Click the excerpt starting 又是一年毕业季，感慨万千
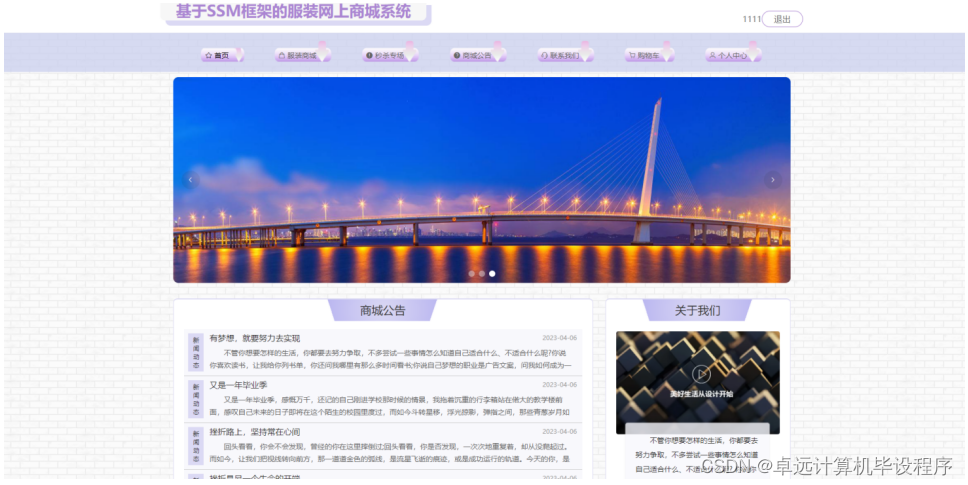The width and height of the screenshot is (968, 485). [390, 406]
